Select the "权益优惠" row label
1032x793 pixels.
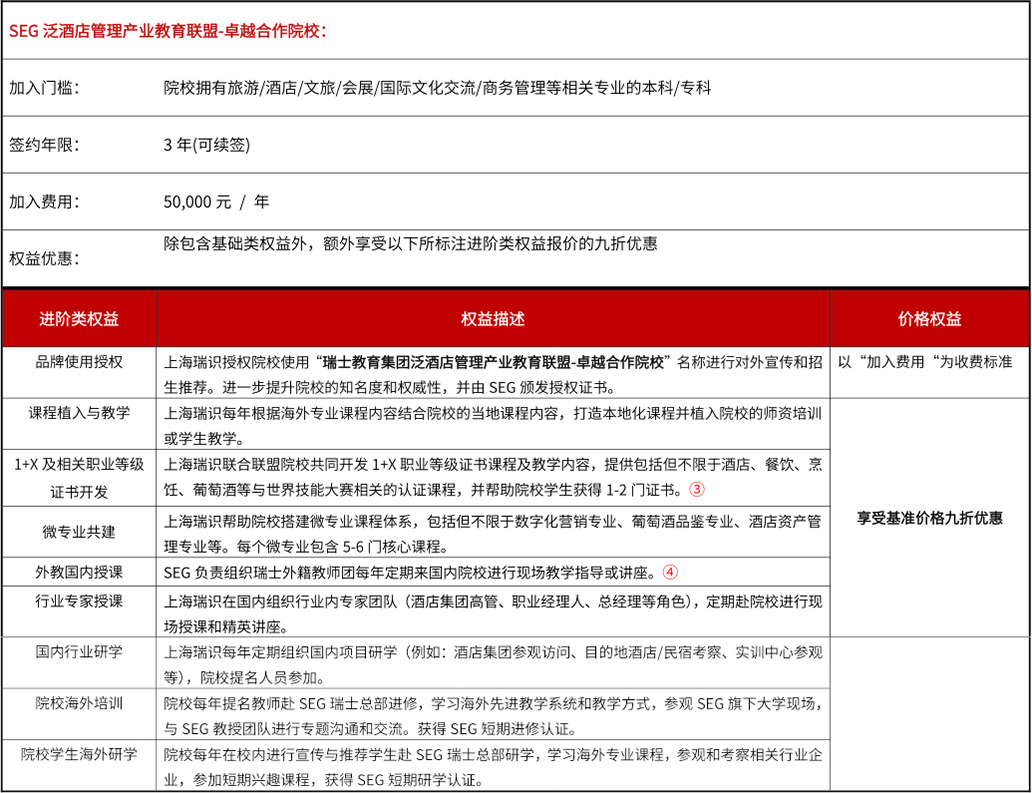pyautogui.click(x=44, y=258)
